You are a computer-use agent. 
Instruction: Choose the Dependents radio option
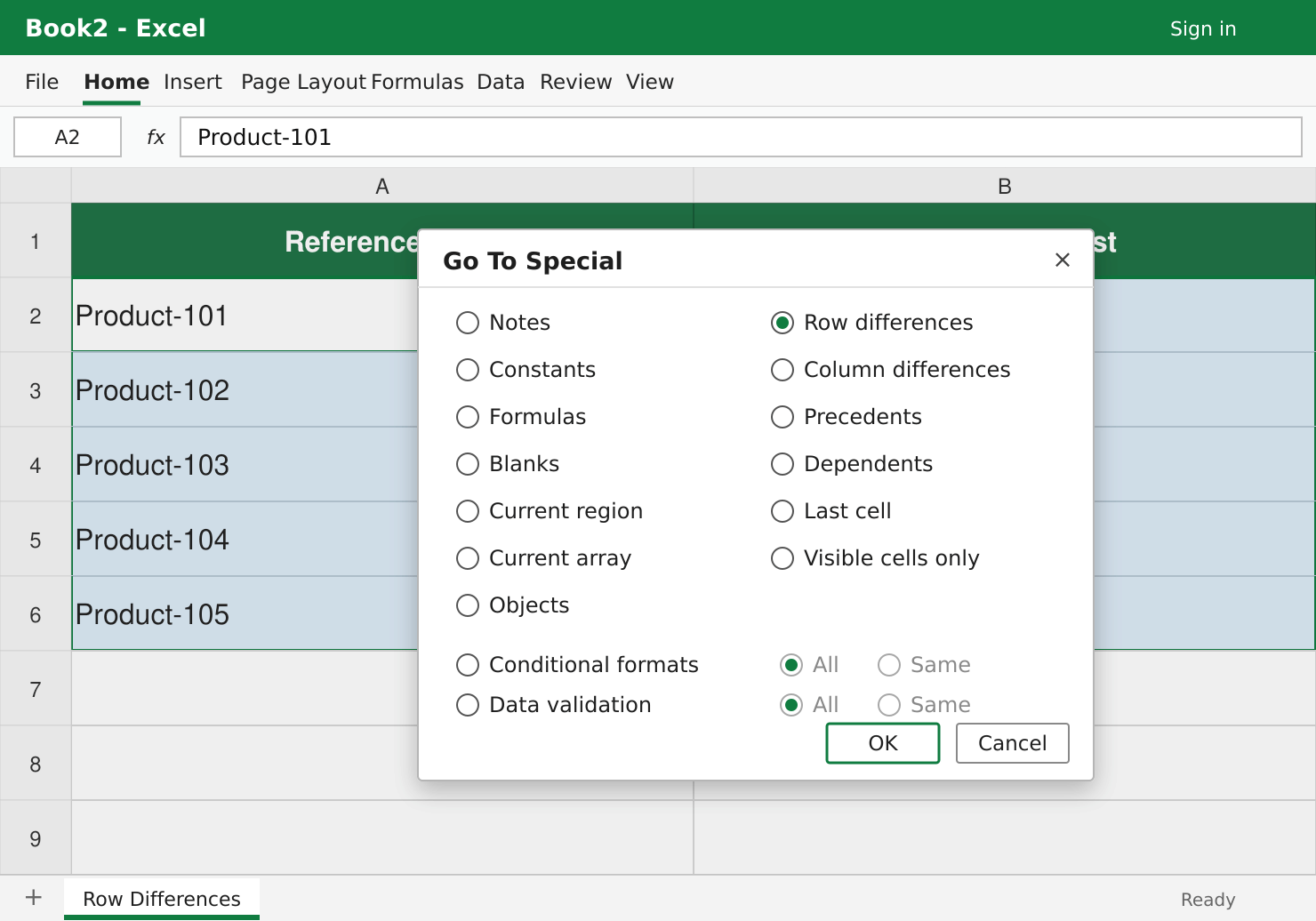[x=851, y=464]
